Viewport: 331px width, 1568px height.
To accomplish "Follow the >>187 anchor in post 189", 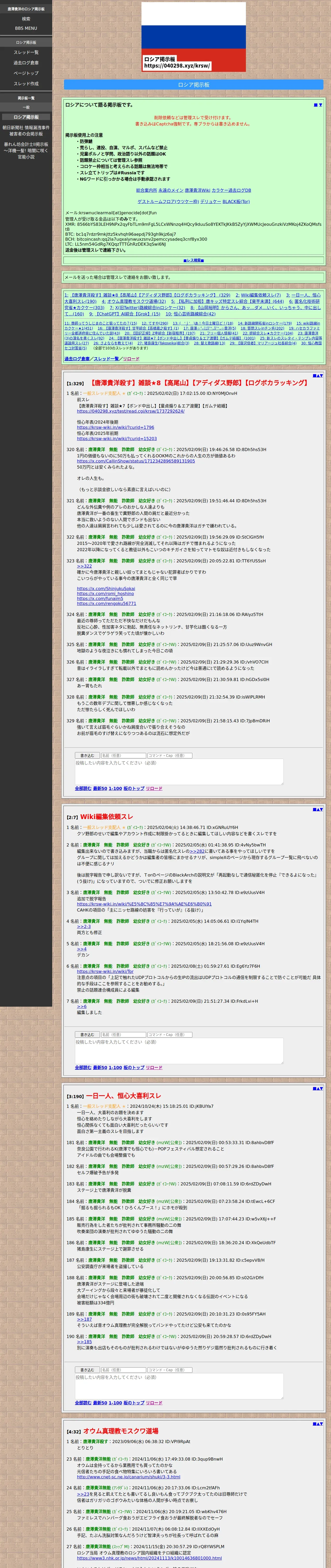I will coord(85,1320).
